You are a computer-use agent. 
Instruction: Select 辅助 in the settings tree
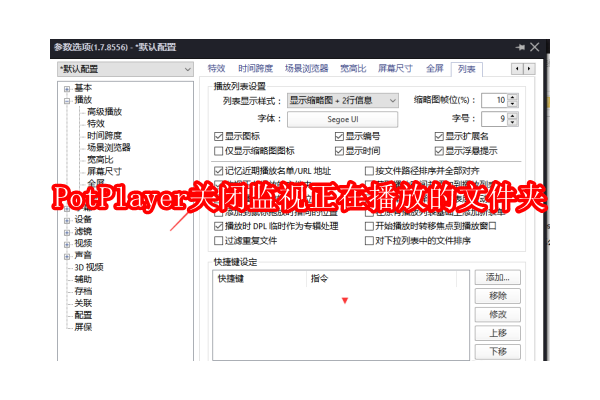click(x=83, y=279)
